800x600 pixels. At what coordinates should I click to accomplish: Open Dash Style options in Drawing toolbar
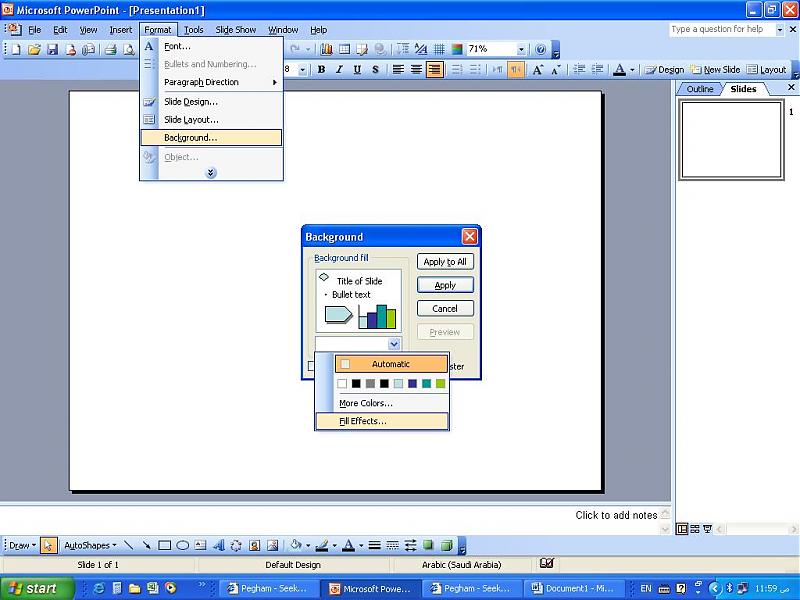[392, 545]
